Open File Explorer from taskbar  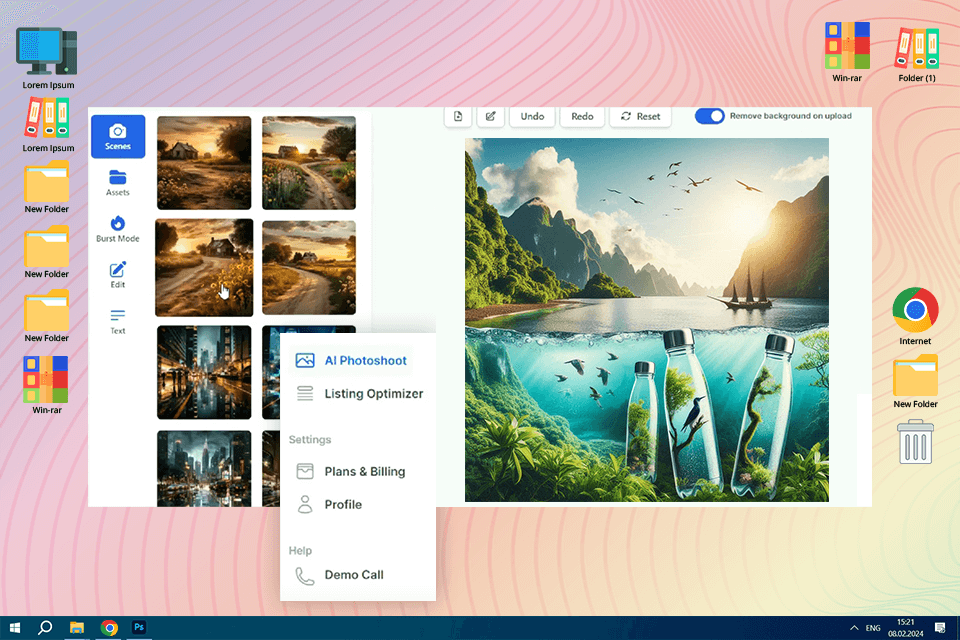[77, 628]
